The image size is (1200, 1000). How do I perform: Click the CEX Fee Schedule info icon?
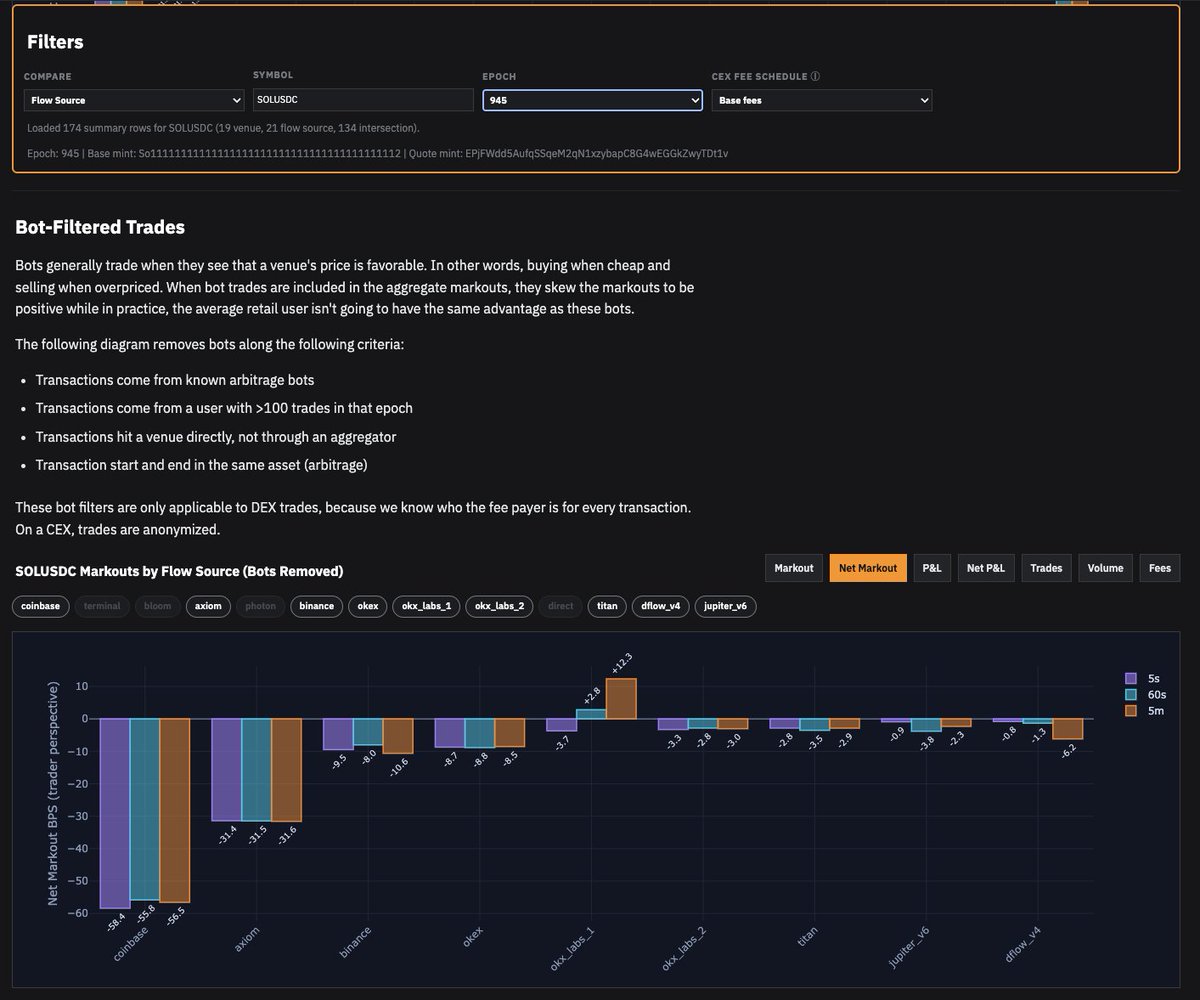click(x=816, y=76)
